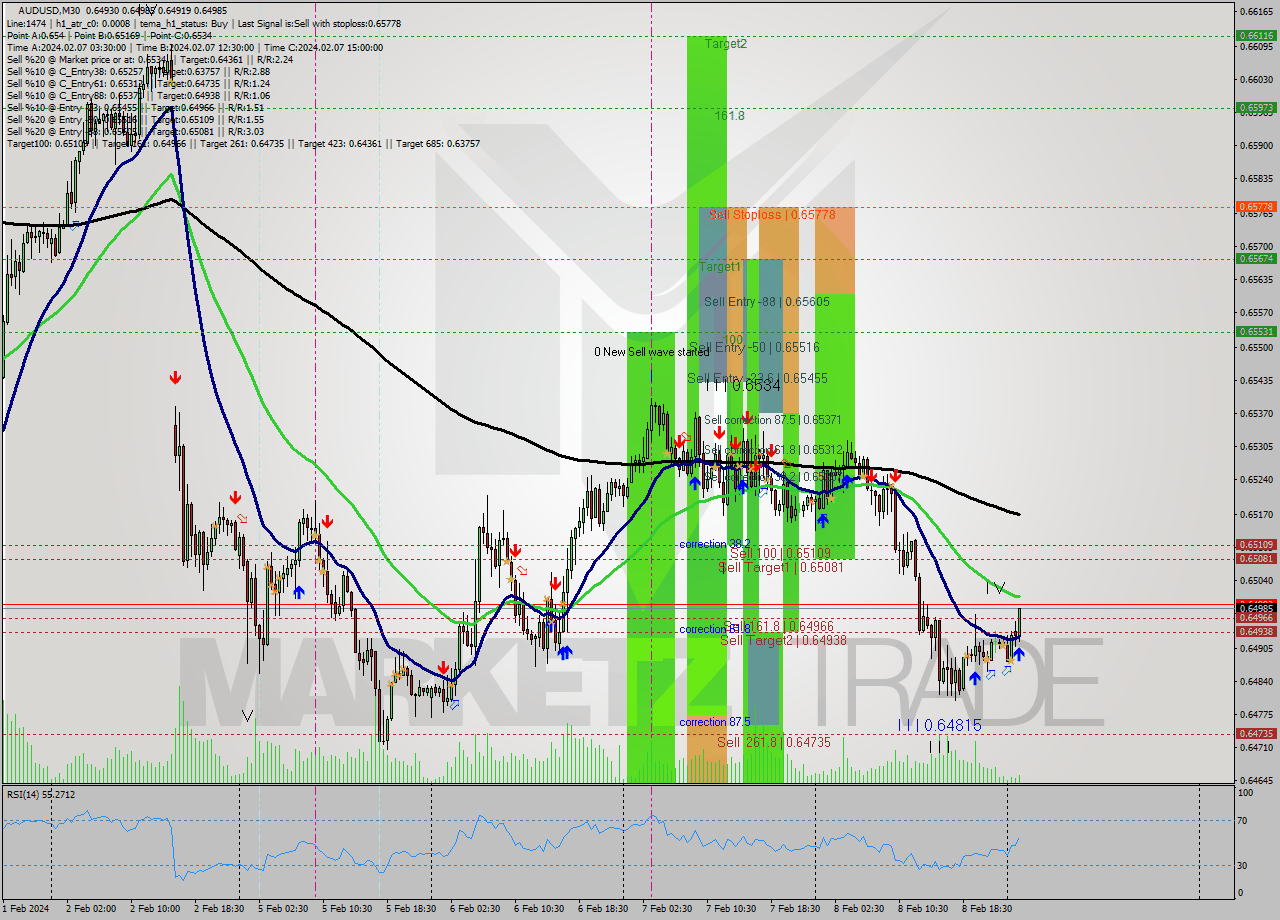This screenshot has width=1280, height=920.
Task: Click the 'correction 38.2' blue label
Action: (714, 544)
